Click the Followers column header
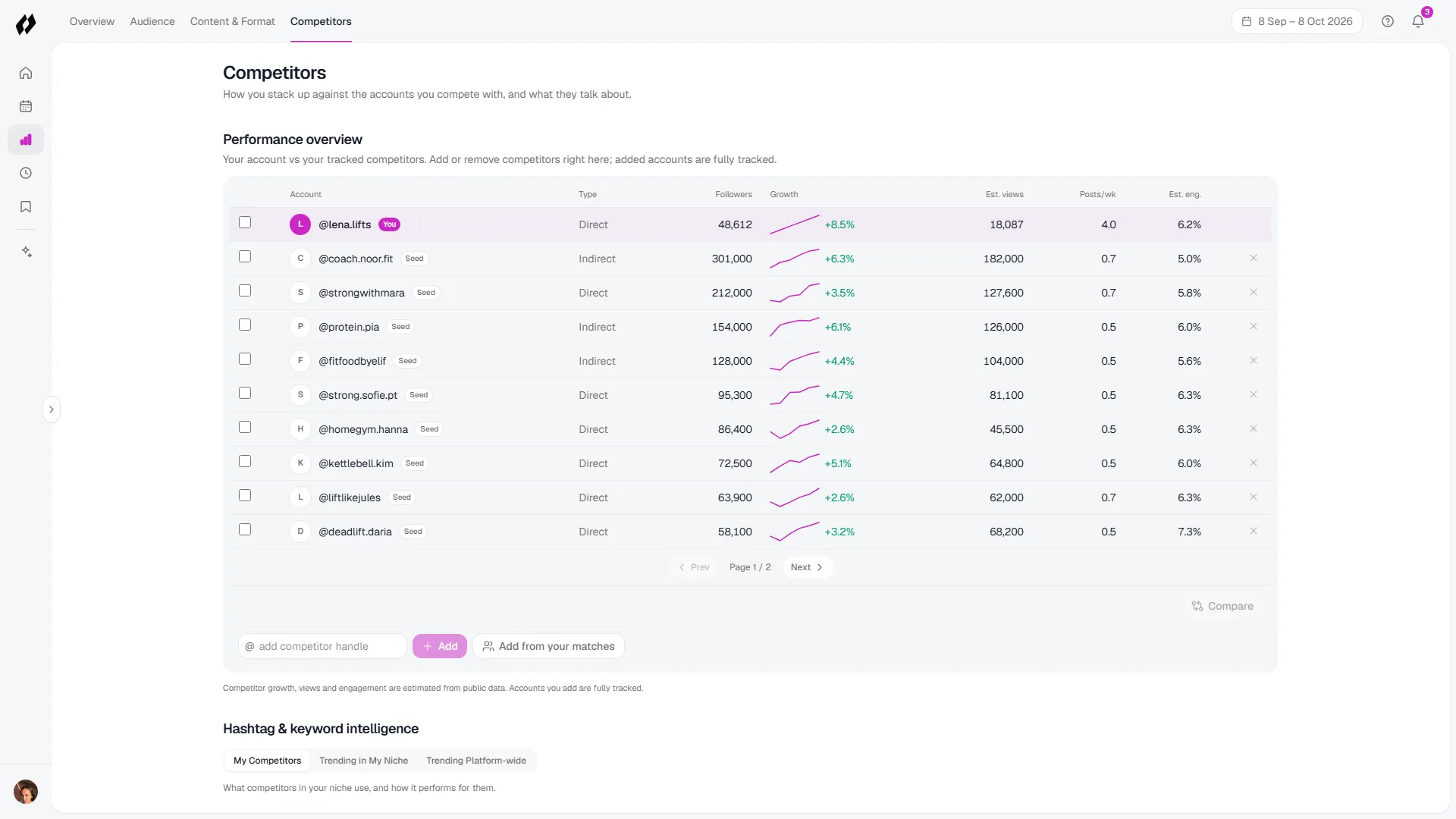The image size is (1456, 819). click(733, 194)
